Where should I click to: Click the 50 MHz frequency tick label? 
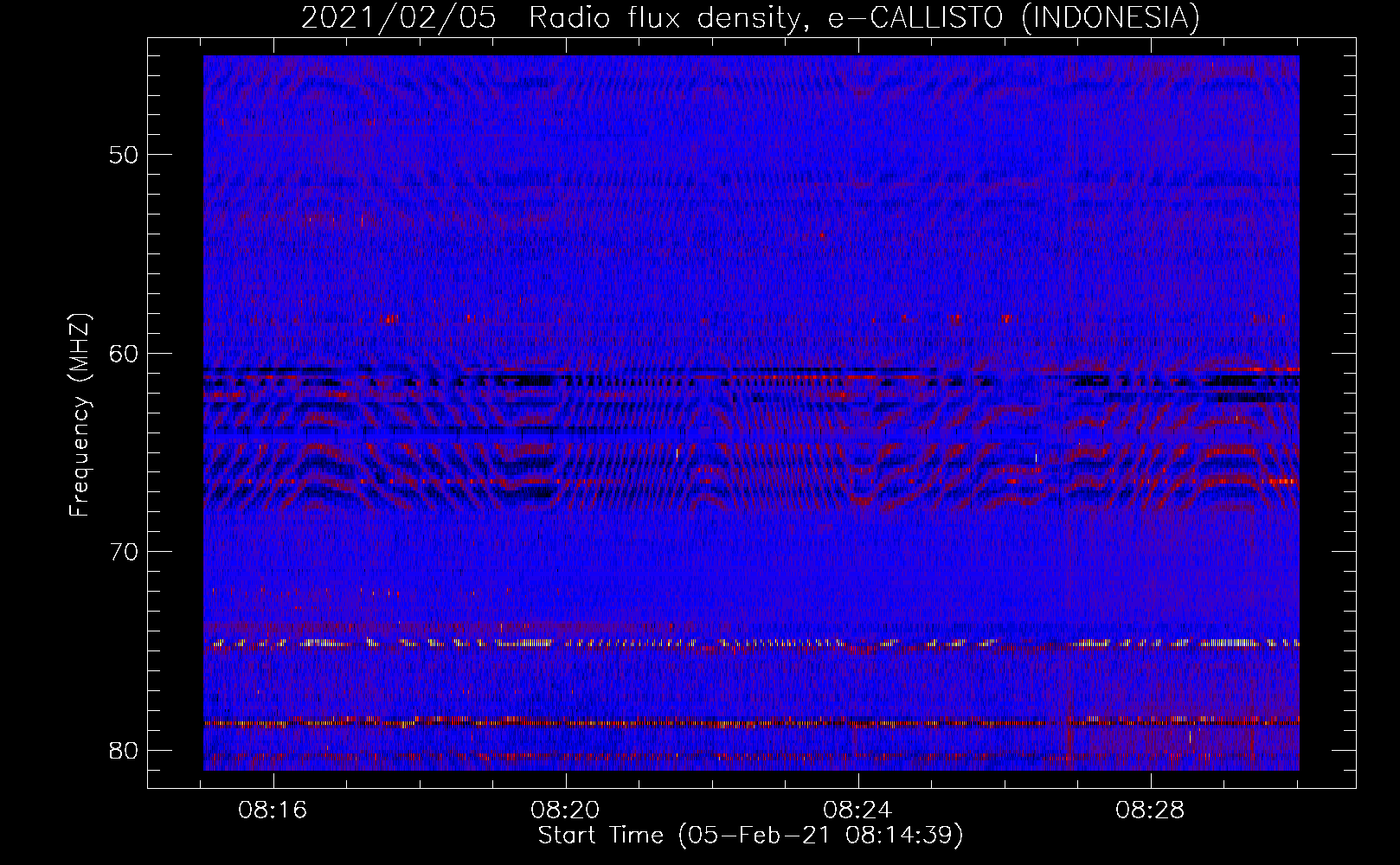[x=125, y=155]
